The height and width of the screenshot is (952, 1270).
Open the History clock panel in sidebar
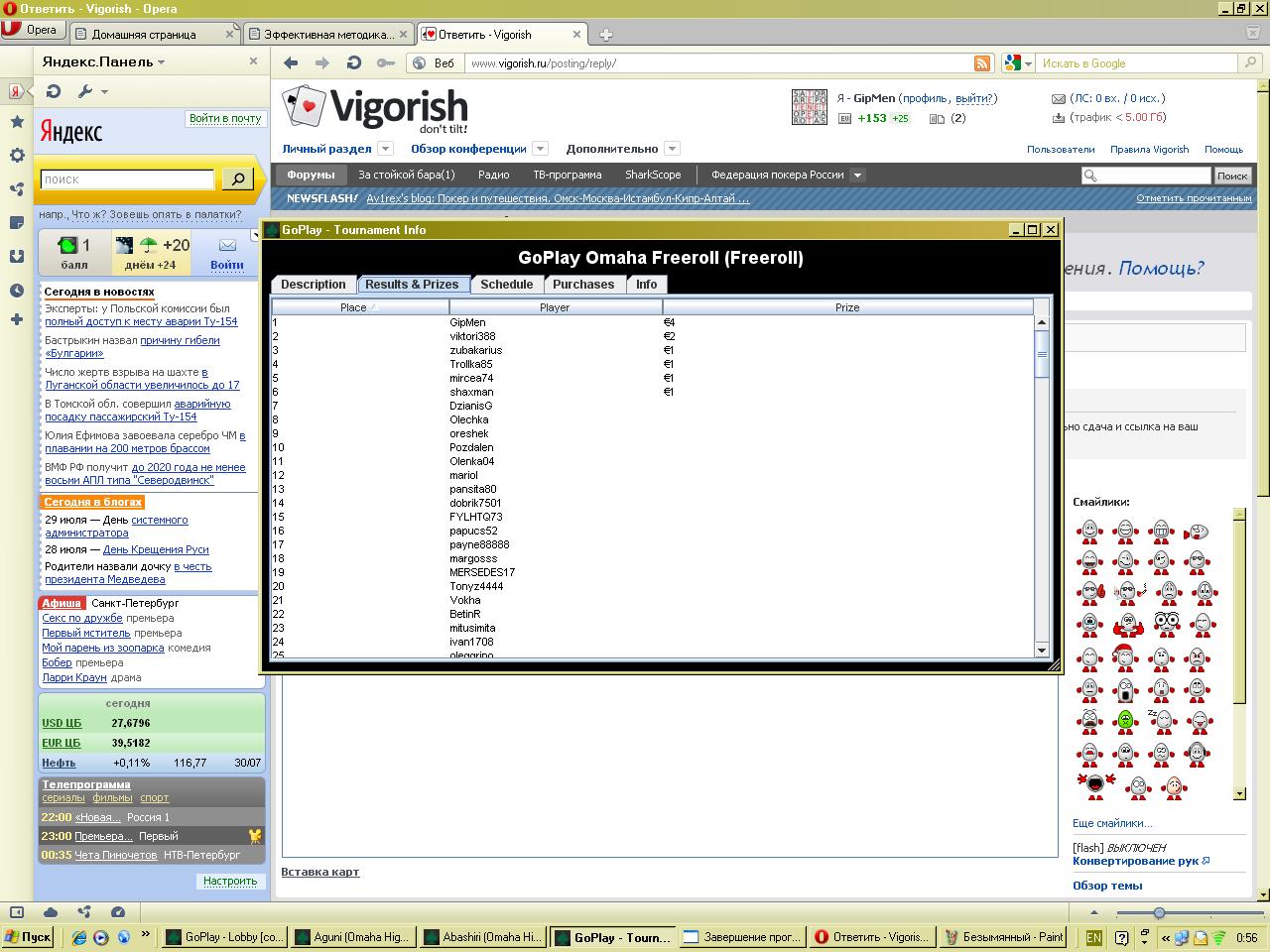pos(17,291)
